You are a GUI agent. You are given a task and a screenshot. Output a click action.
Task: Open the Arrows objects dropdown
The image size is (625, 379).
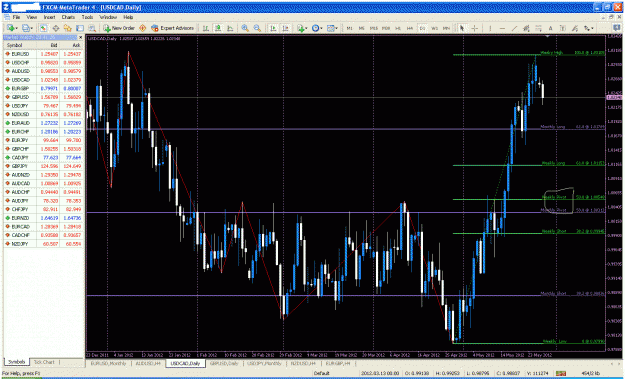pyautogui.click(x=589, y=28)
